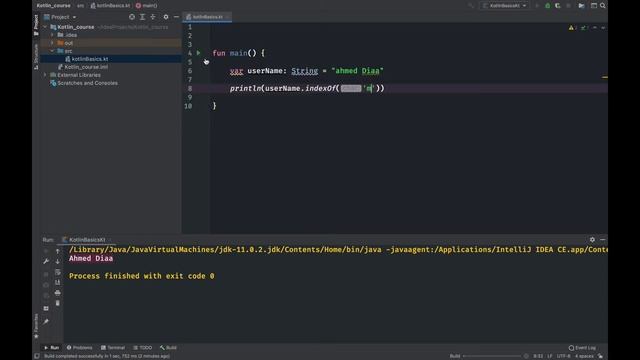Click green run gutter arrow beside main
The width and height of the screenshot is (640, 360).
tap(198, 53)
